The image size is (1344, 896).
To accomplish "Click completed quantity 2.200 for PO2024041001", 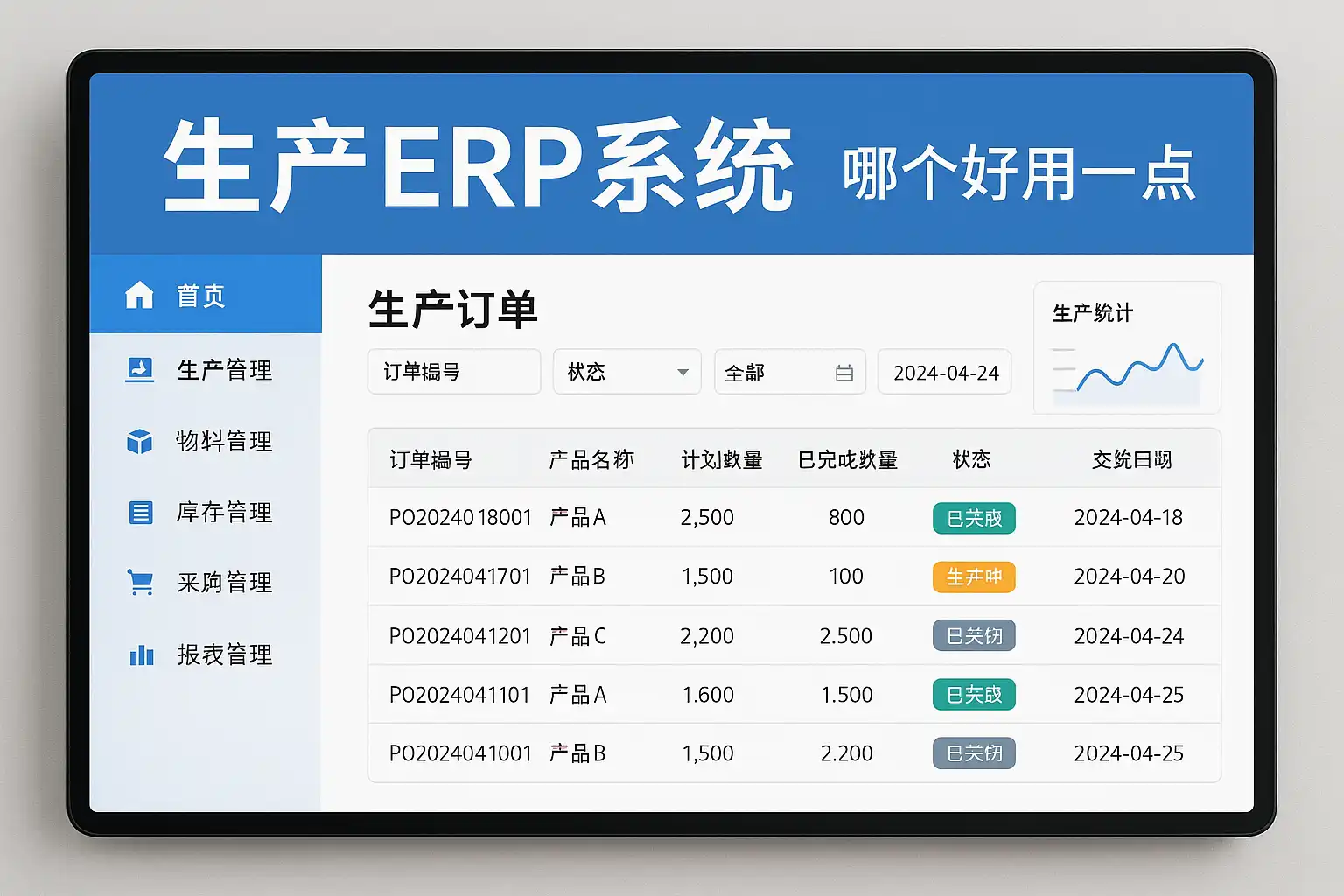I will click(x=847, y=752).
